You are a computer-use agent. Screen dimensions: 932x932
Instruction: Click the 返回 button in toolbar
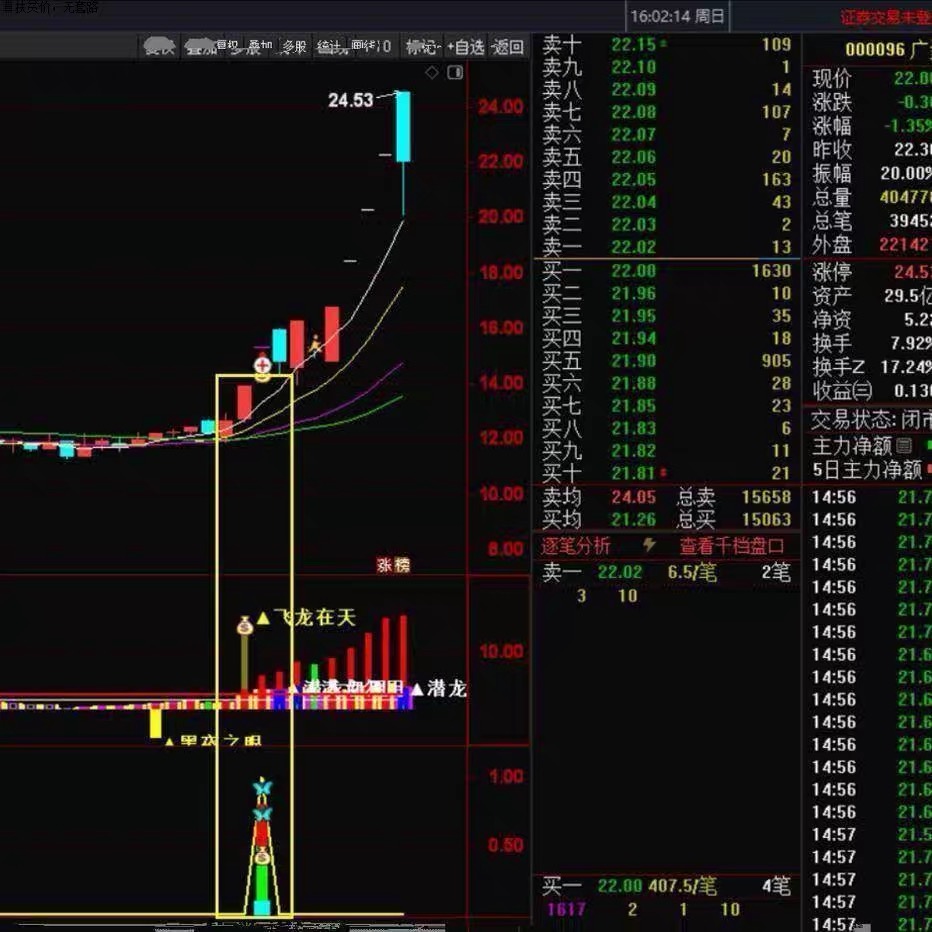click(508, 46)
